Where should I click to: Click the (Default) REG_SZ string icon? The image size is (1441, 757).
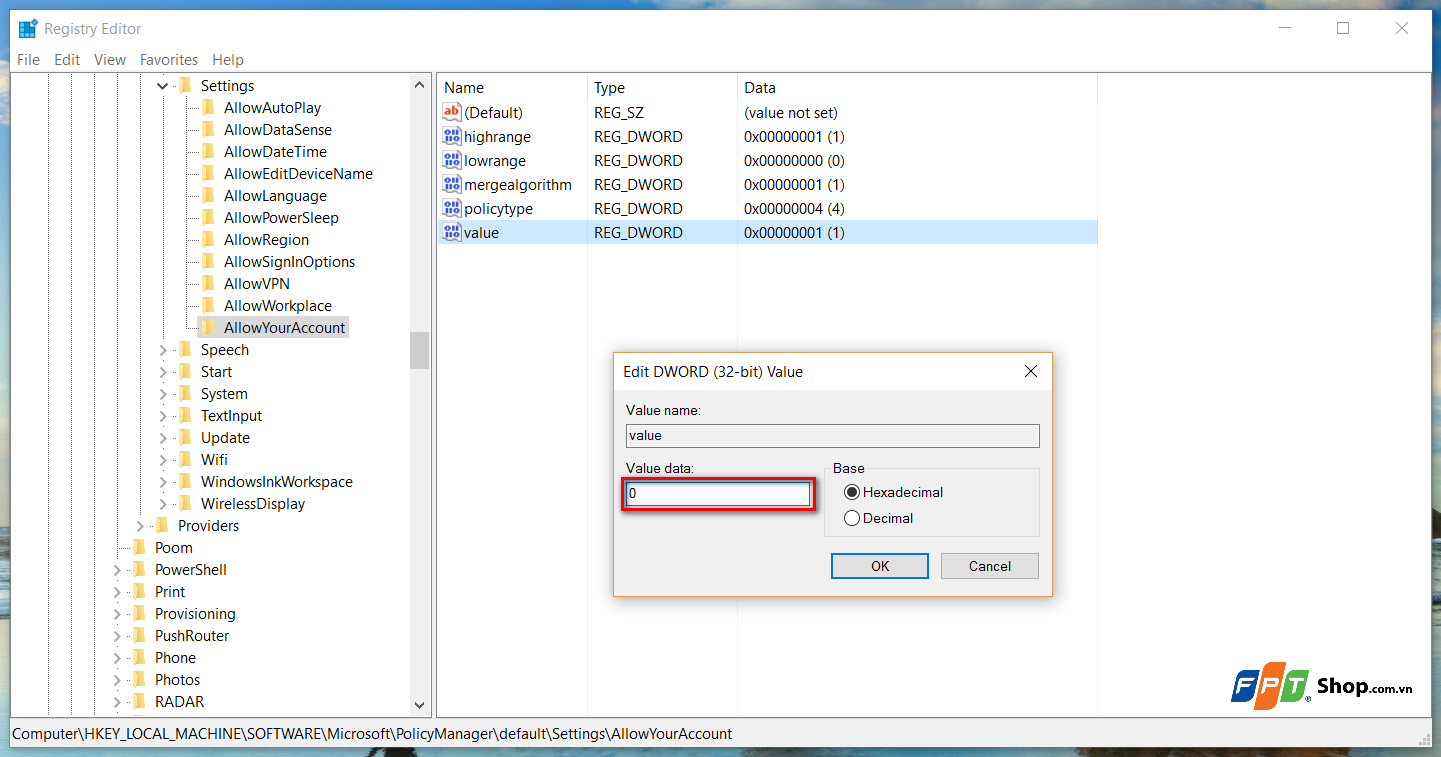pos(451,112)
